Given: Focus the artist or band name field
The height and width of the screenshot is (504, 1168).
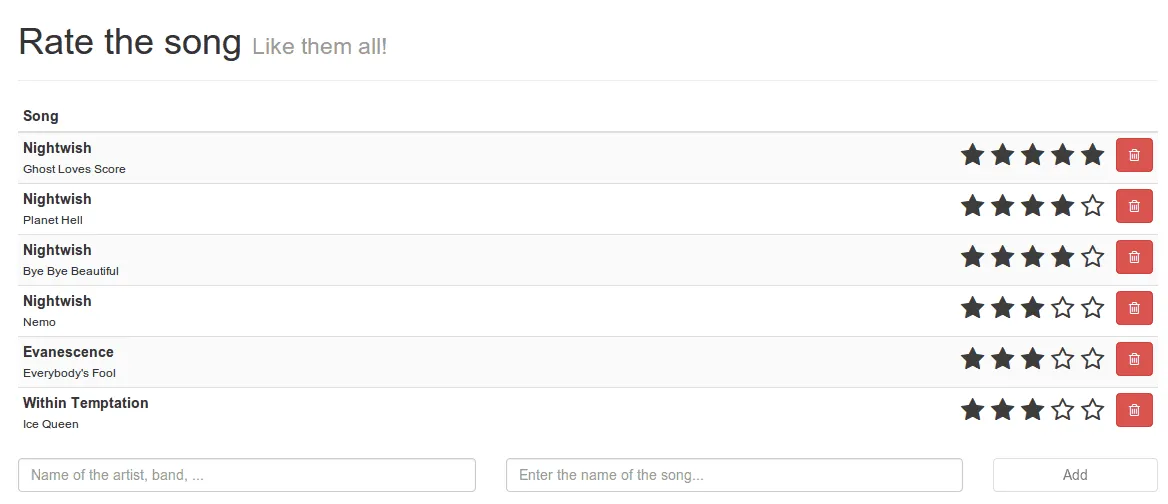Looking at the screenshot, I should (x=247, y=475).
